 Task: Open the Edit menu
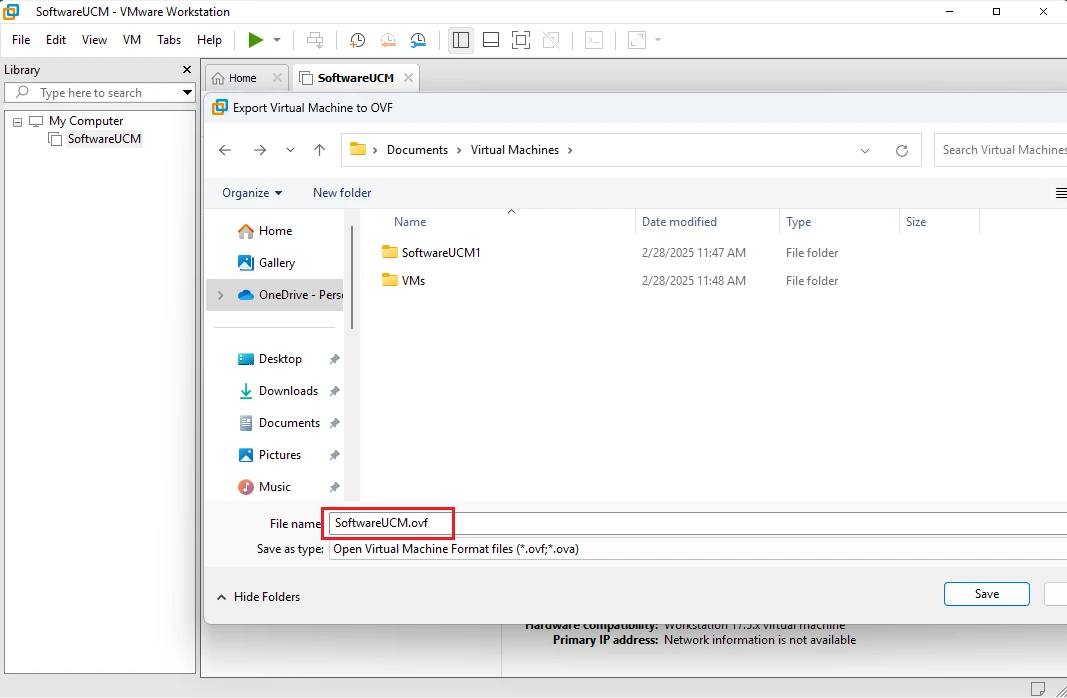point(56,40)
